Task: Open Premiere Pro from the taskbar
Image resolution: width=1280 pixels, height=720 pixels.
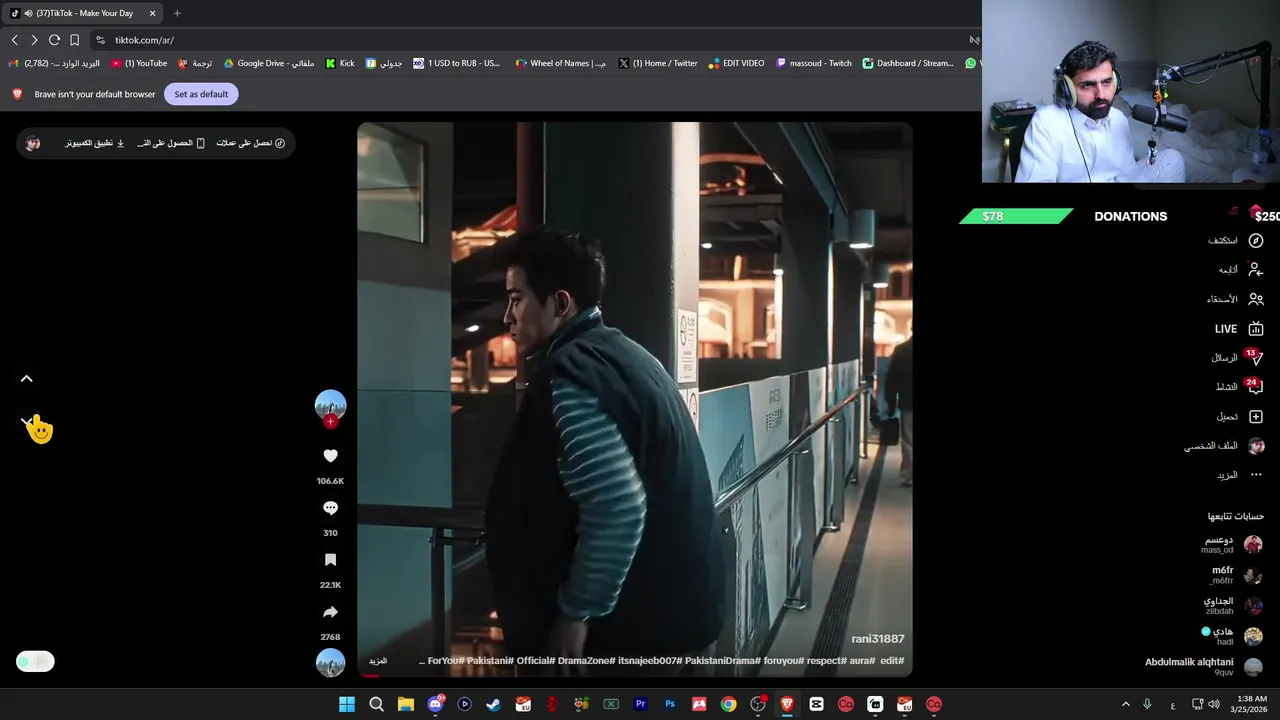Action: click(x=640, y=704)
